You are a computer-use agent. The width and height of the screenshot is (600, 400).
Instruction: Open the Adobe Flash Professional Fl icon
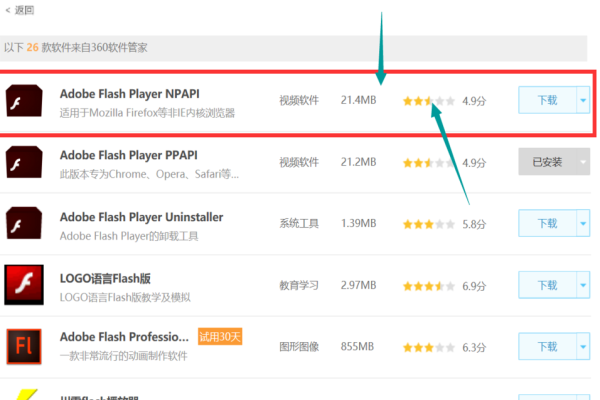[24, 346]
